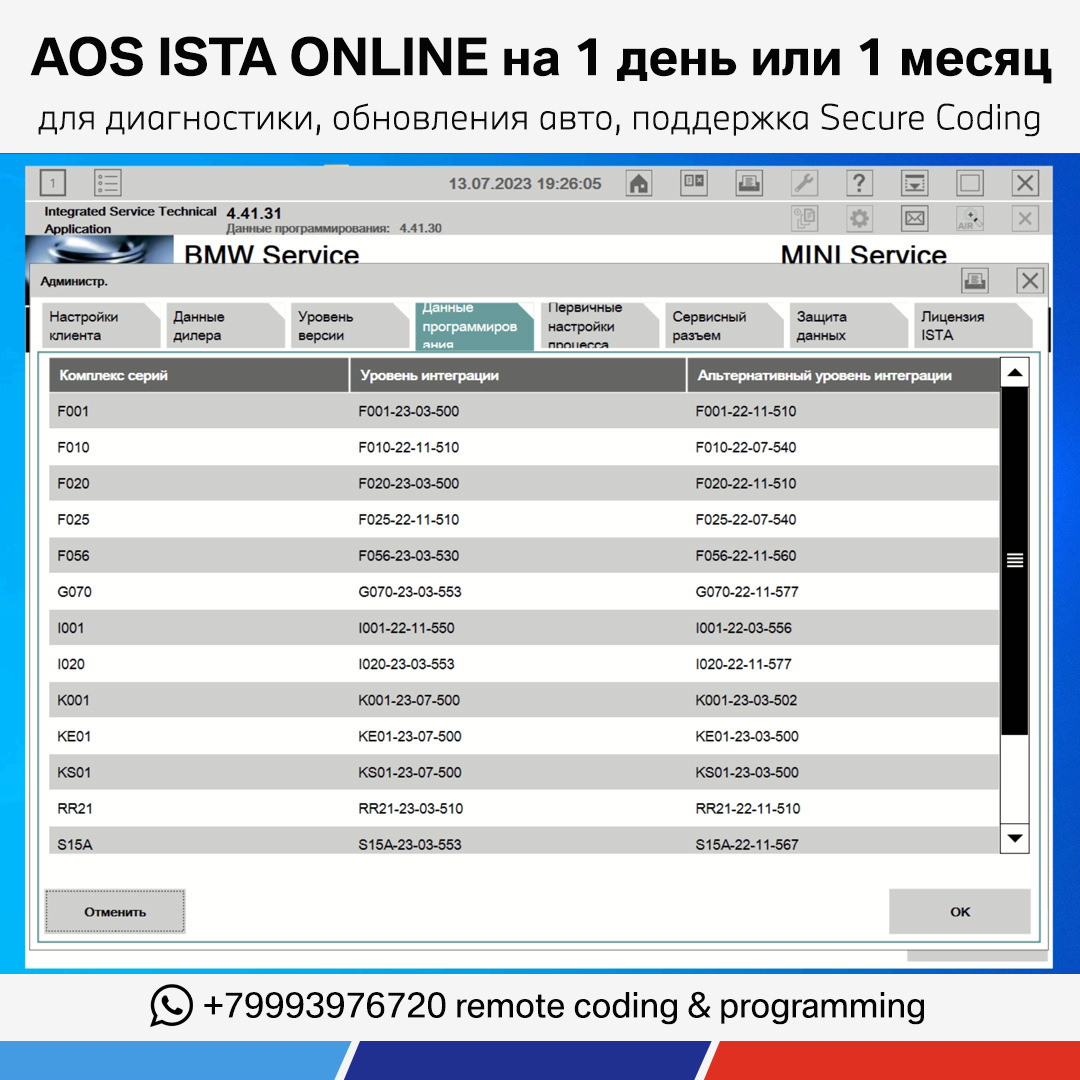This screenshot has width=1080, height=1080.
Task: Click the date and time 13.07.2023 19:26:05
Action: [x=525, y=184]
